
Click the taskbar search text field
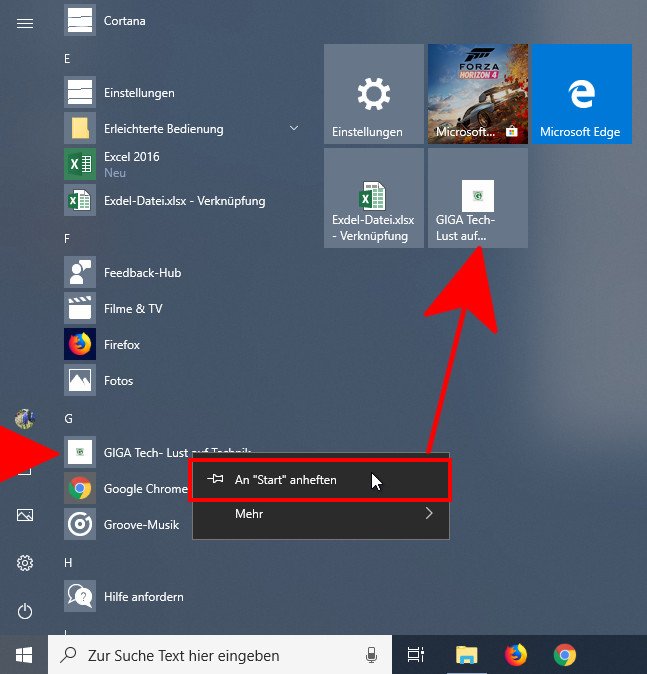tap(220, 656)
